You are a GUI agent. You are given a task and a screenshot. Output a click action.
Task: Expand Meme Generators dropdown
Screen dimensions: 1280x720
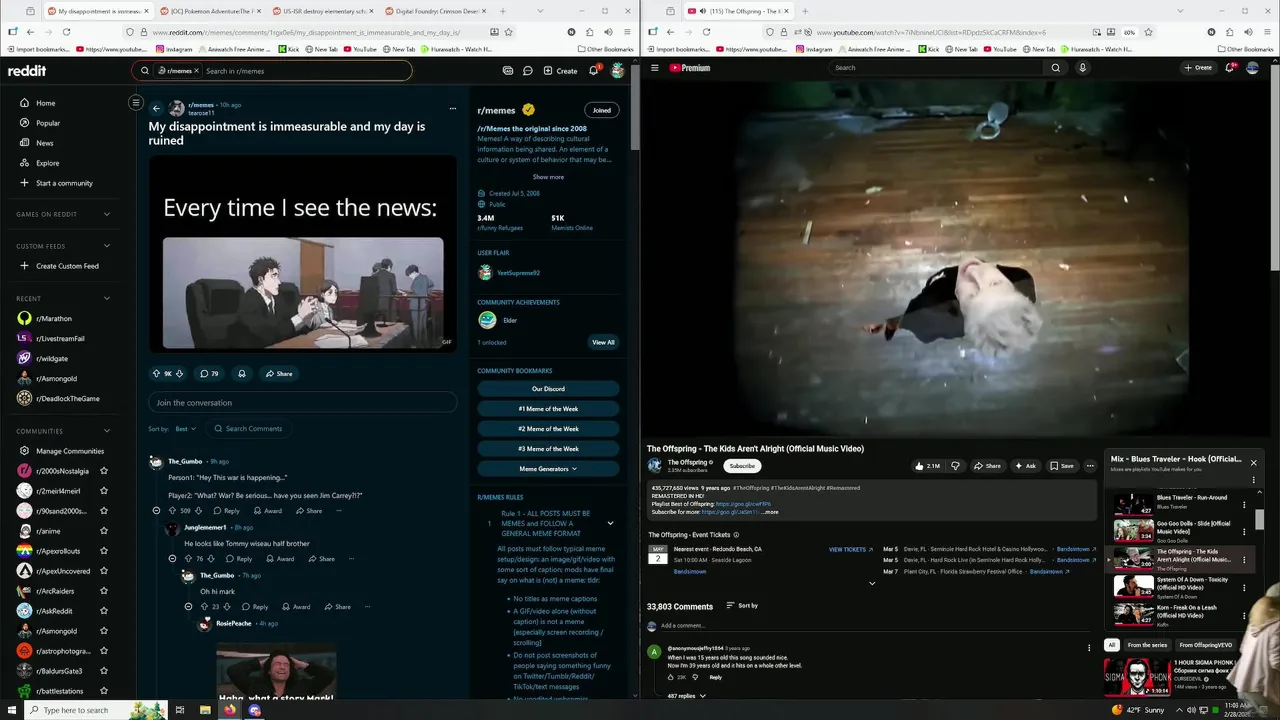(x=548, y=469)
